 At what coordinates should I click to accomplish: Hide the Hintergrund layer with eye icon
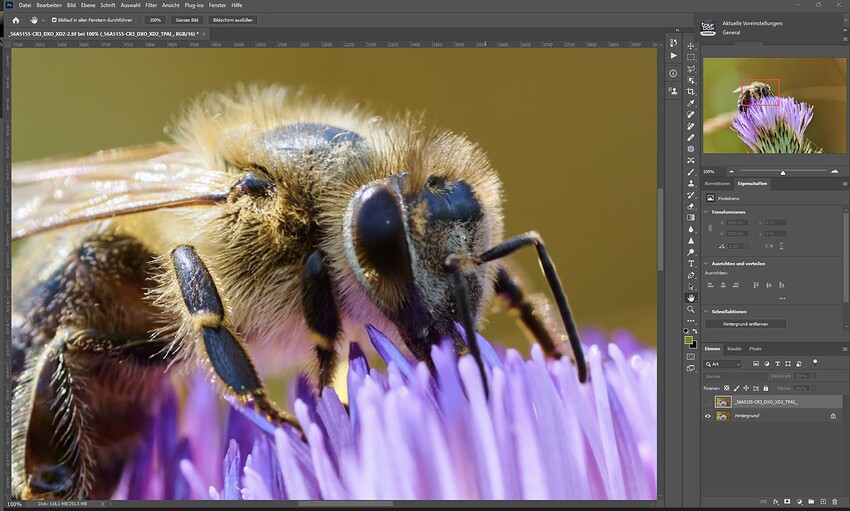tap(707, 416)
